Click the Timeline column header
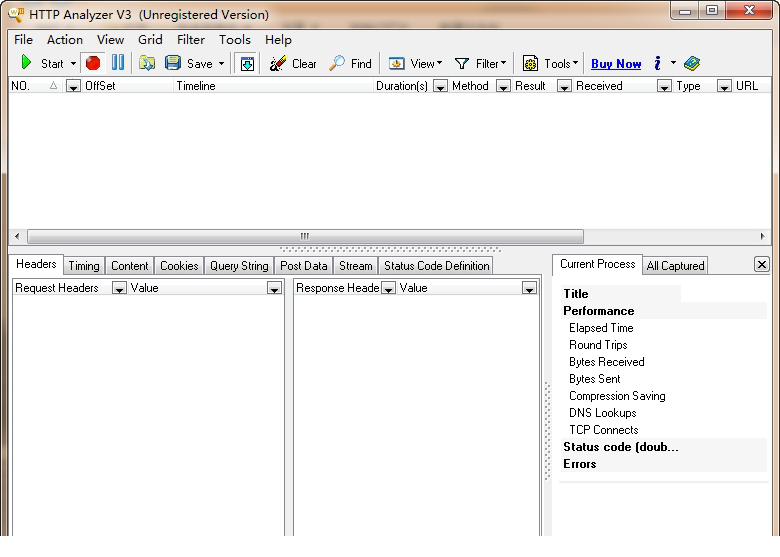 (273, 86)
